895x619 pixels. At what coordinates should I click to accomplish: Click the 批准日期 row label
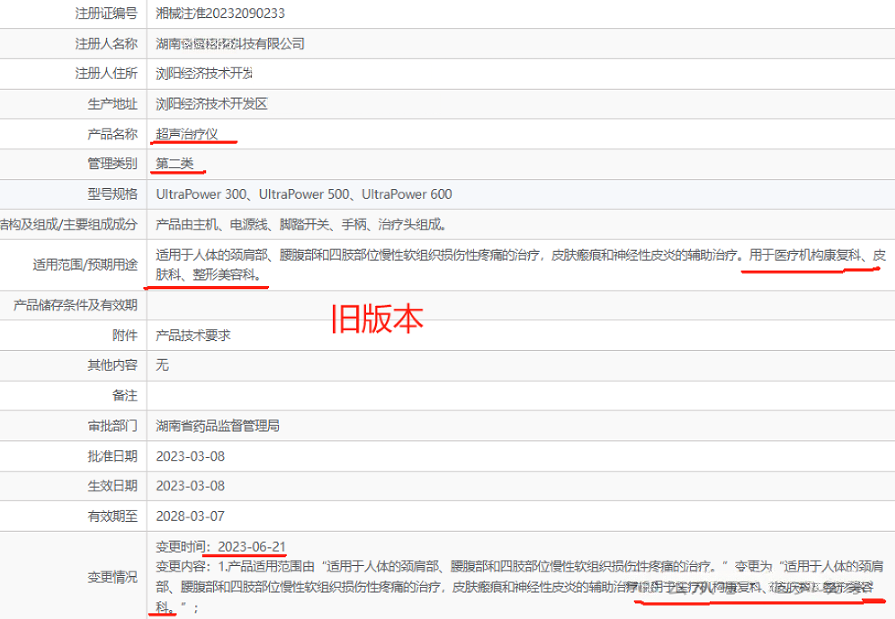(112, 455)
